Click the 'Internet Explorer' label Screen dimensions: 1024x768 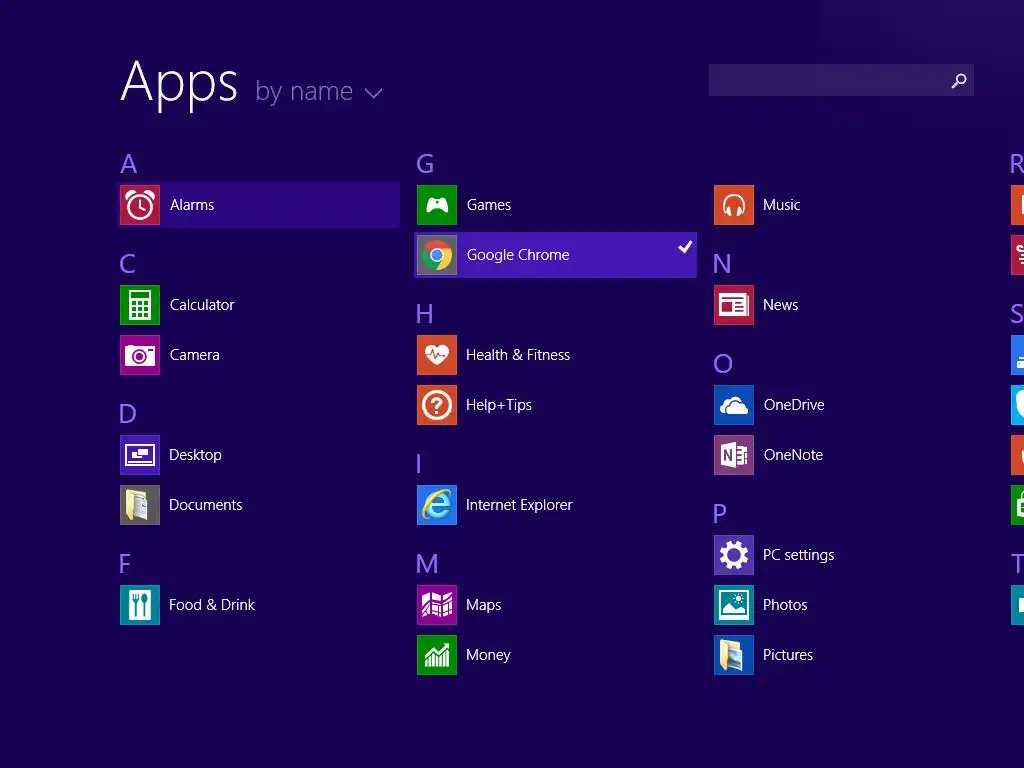tap(519, 505)
